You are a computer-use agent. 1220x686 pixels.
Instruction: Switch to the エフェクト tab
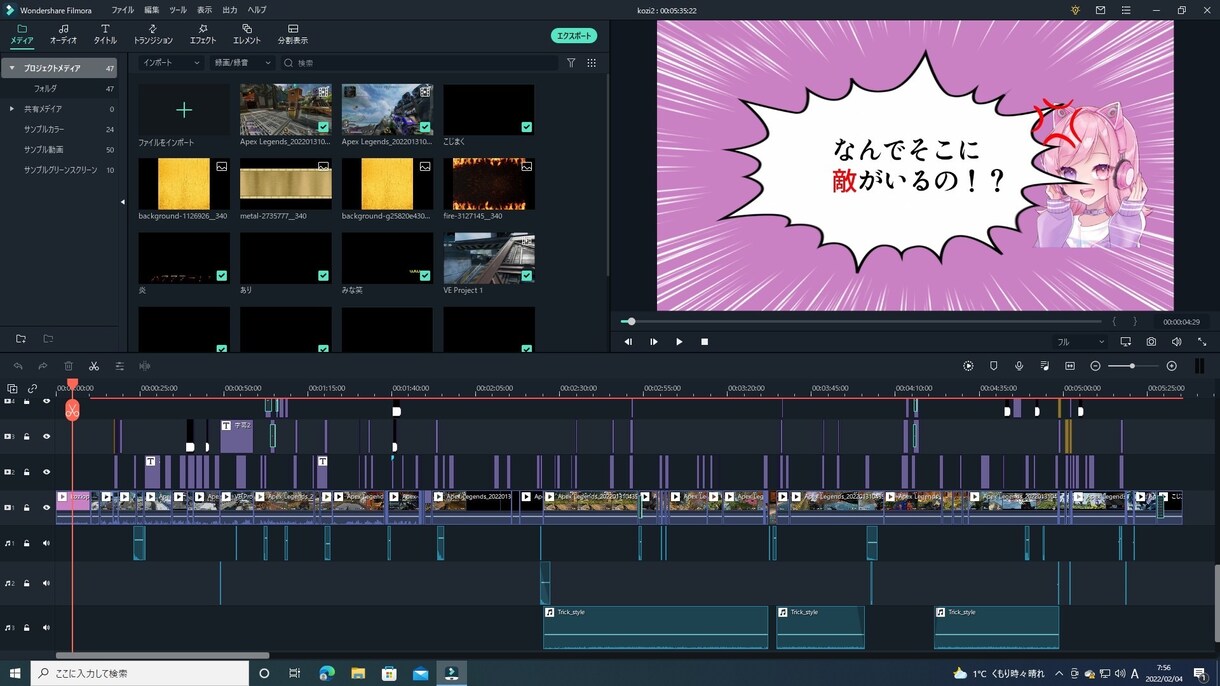(x=203, y=35)
